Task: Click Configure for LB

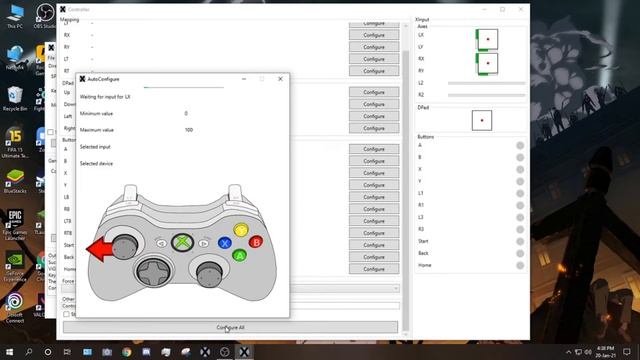Action: (x=374, y=197)
